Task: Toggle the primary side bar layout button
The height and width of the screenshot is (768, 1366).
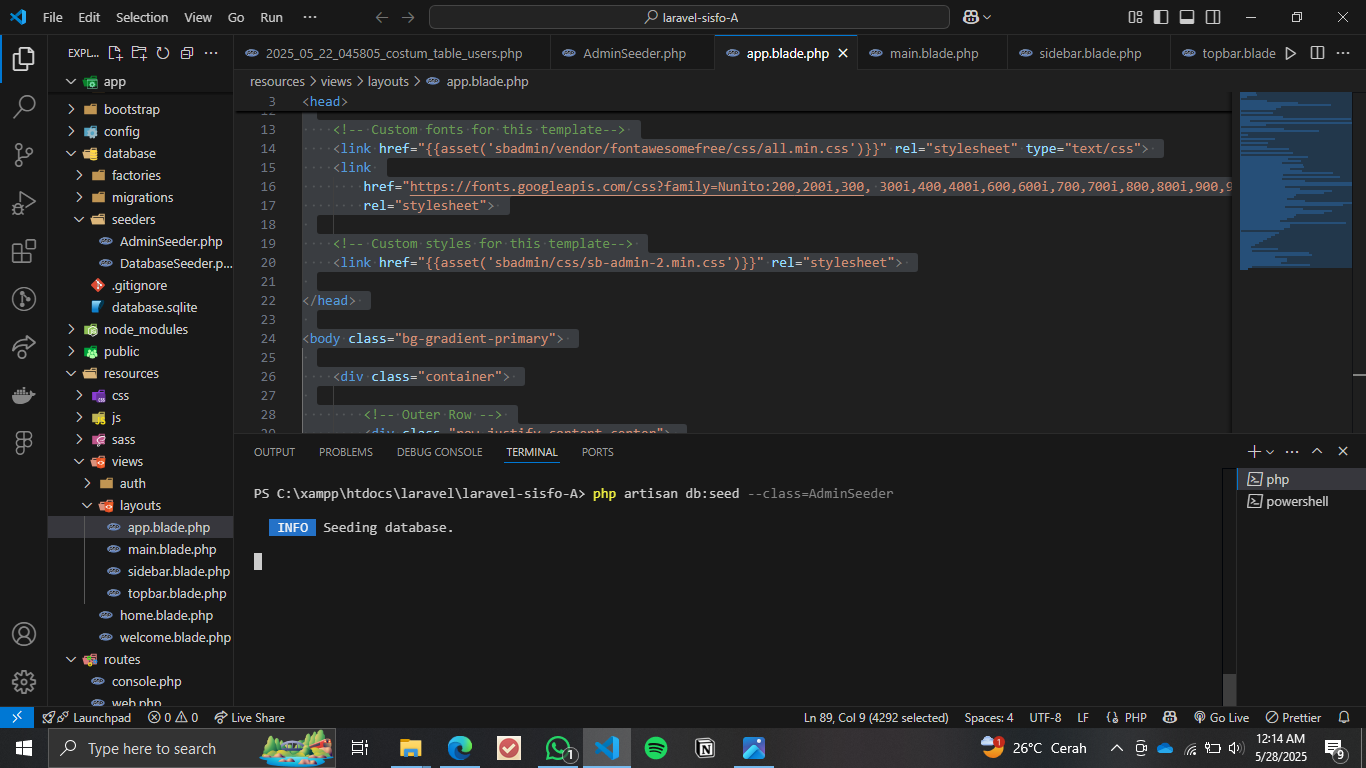Action: [1161, 17]
